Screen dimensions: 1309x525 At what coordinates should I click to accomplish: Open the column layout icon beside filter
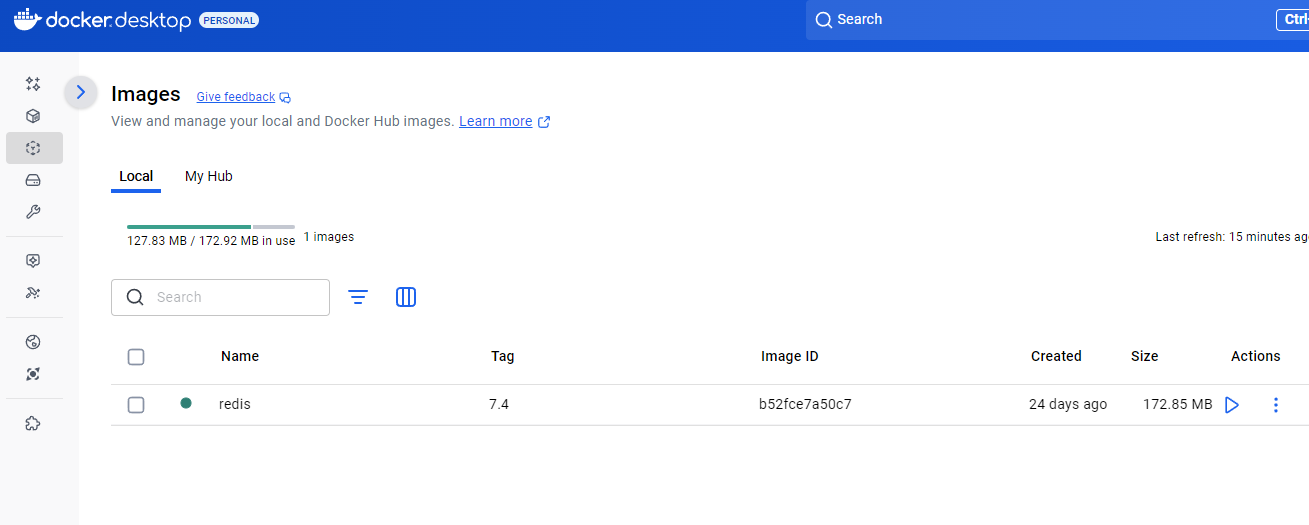point(406,297)
